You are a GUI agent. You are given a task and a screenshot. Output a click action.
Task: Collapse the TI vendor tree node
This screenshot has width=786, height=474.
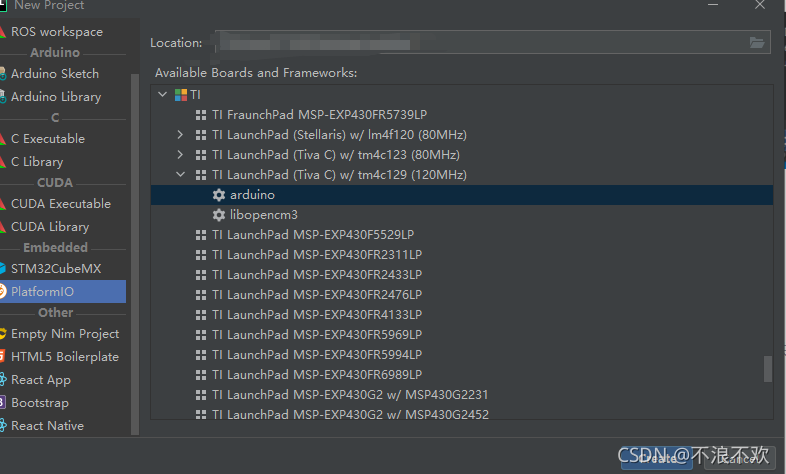coord(162,94)
